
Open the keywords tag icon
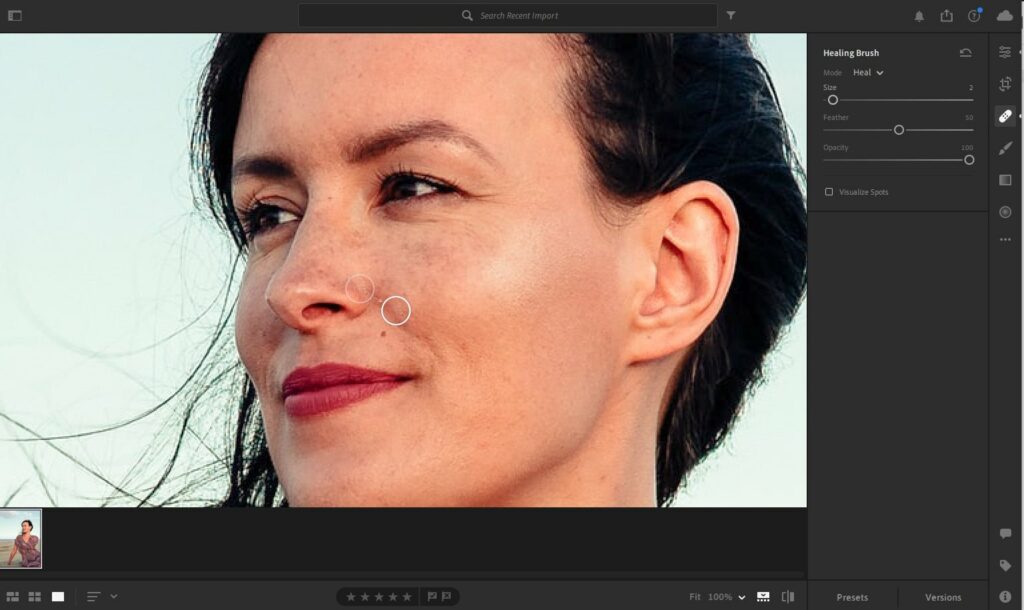[1005, 566]
